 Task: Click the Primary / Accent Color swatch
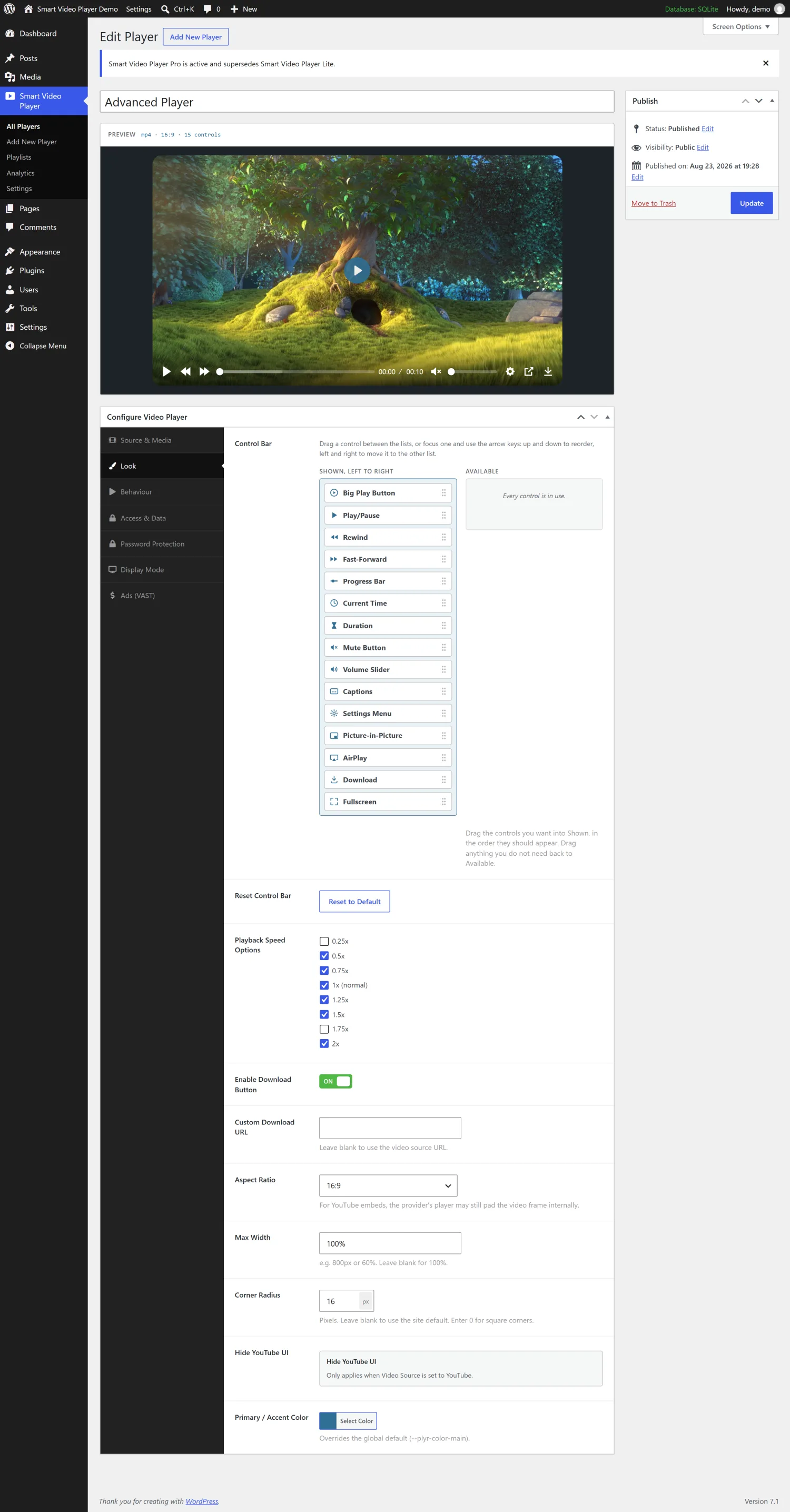click(328, 1421)
